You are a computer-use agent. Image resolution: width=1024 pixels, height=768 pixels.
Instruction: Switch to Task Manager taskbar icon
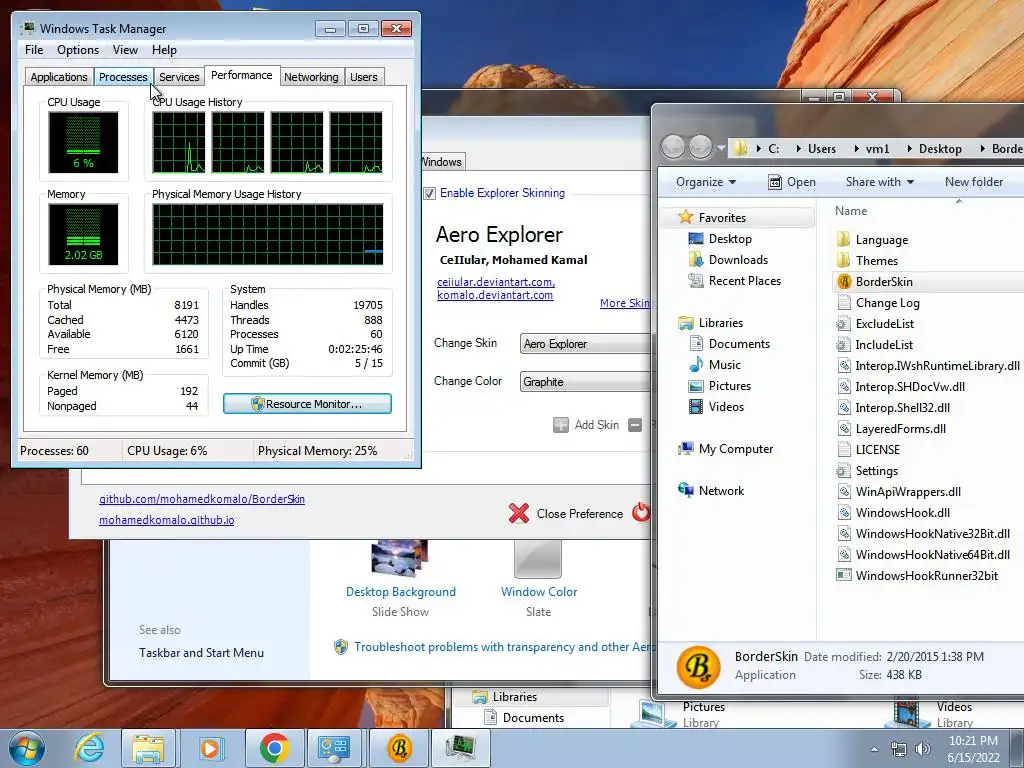coord(460,748)
